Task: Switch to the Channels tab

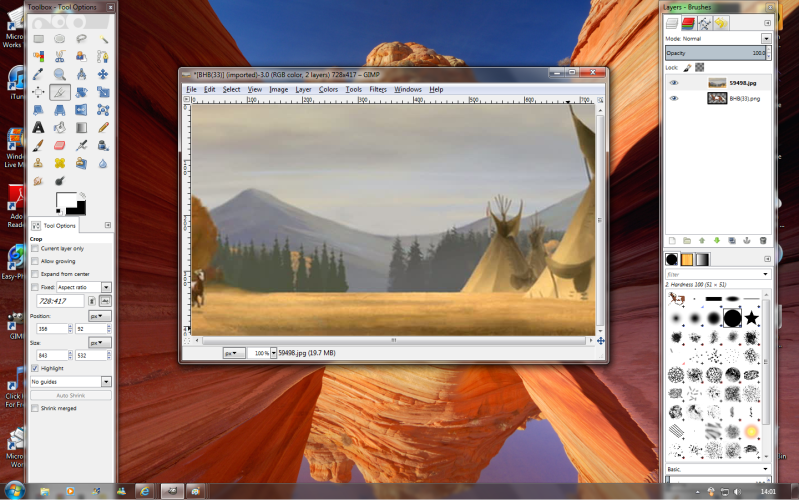Action: point(688,23)
